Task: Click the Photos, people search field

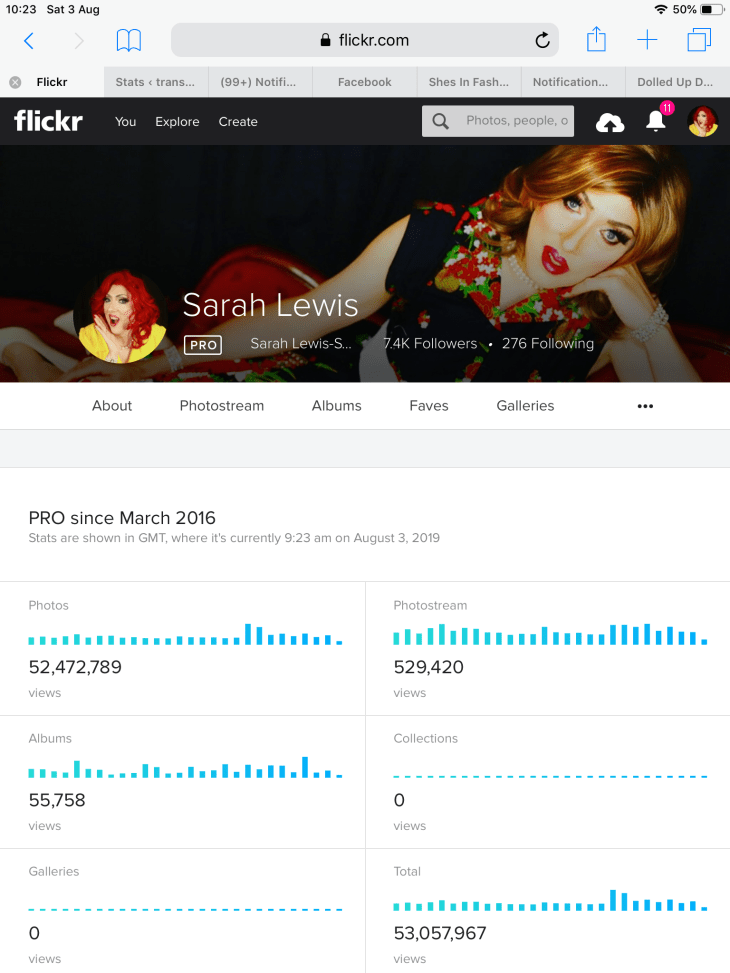Action: pyautogui.click(x=514, y=121)
